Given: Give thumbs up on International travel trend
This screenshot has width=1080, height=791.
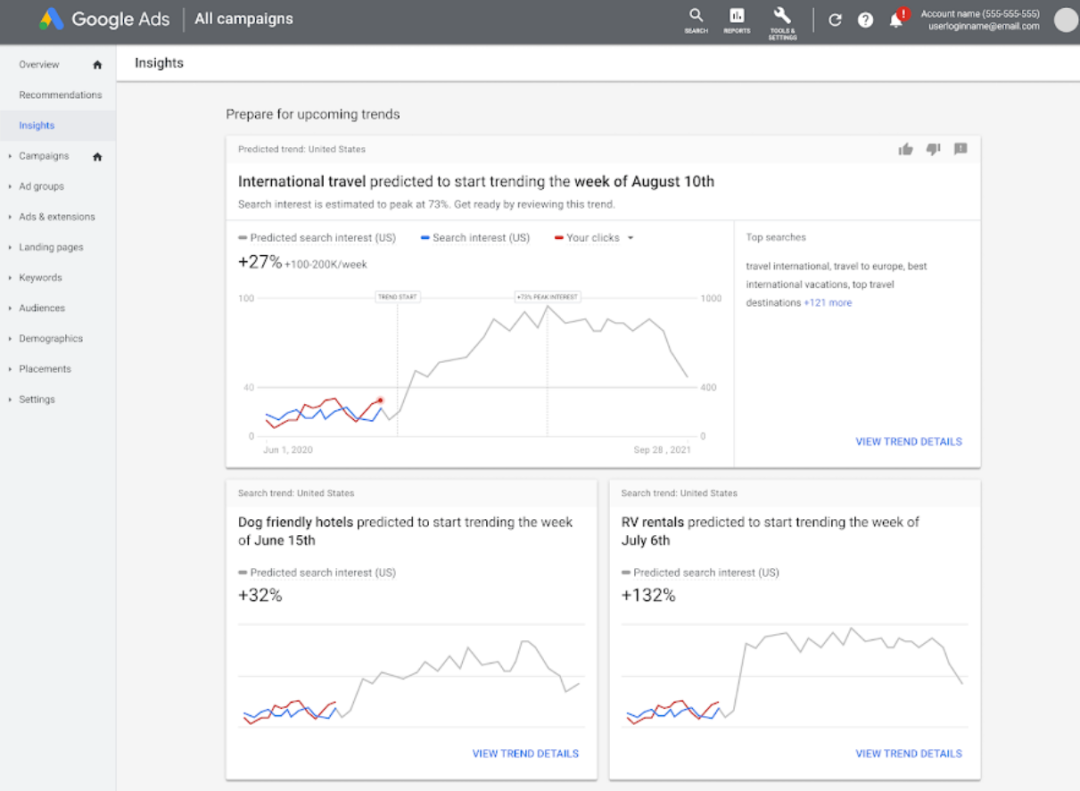Looking at the screenshot, I should click(x=905, y=149).
